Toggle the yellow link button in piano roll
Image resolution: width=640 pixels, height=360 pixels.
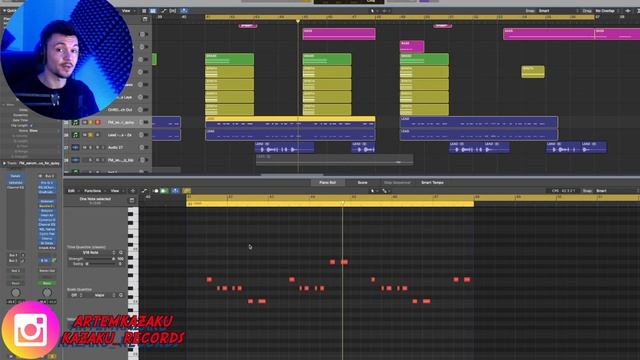click(187, 191)
